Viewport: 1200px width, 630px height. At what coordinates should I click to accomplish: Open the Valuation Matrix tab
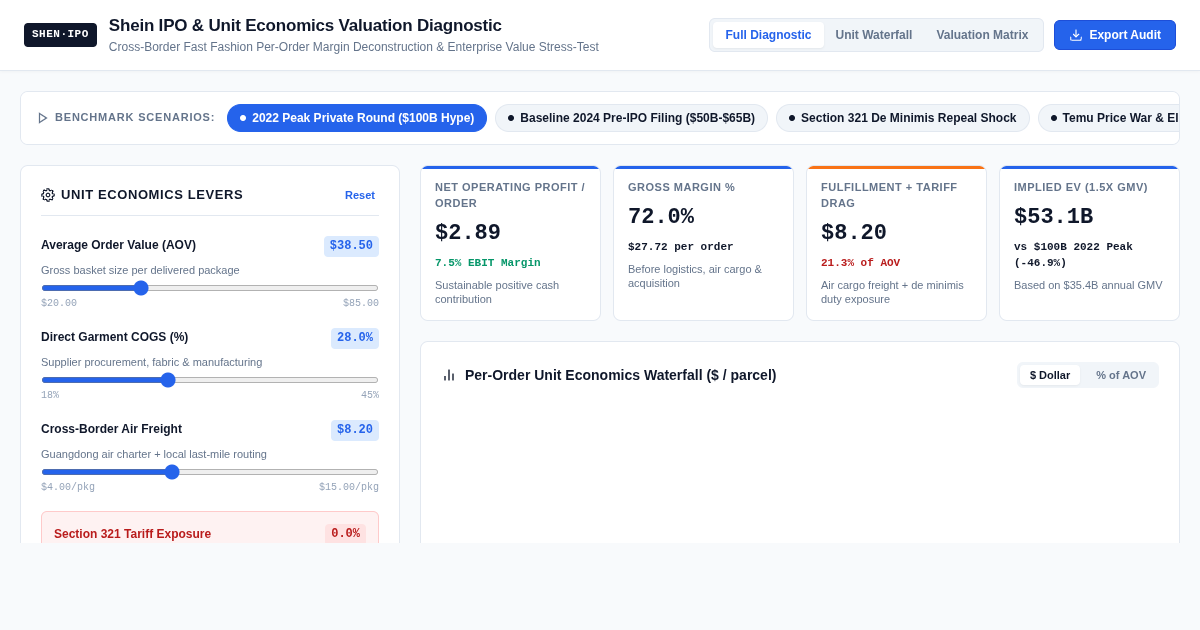point(982,35)
